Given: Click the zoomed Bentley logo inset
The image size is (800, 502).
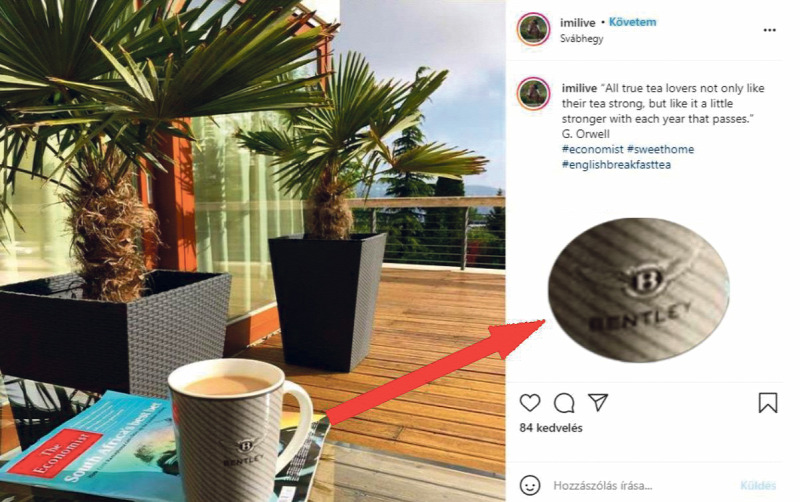Looking at the screenshot, I should pos(639,289).
